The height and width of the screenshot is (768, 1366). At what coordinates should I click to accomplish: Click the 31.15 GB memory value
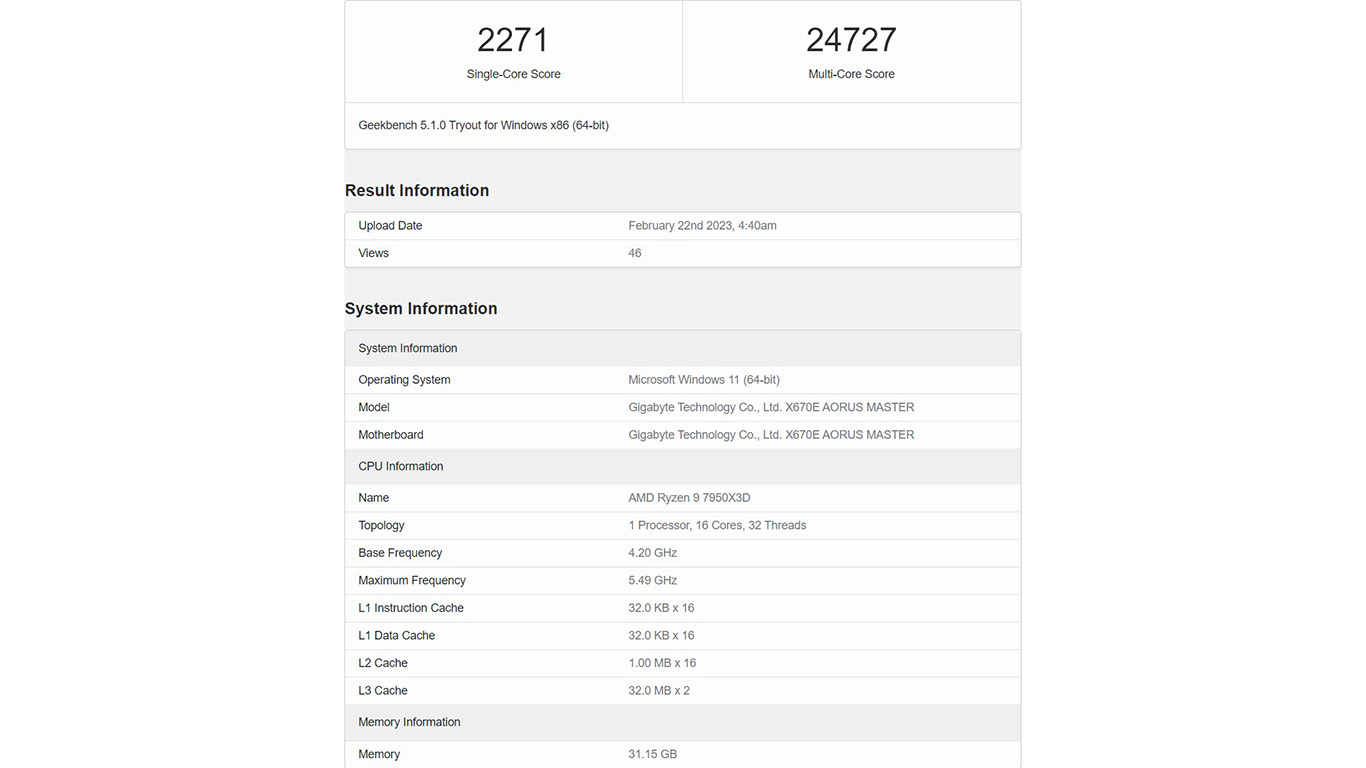point(653,754)
